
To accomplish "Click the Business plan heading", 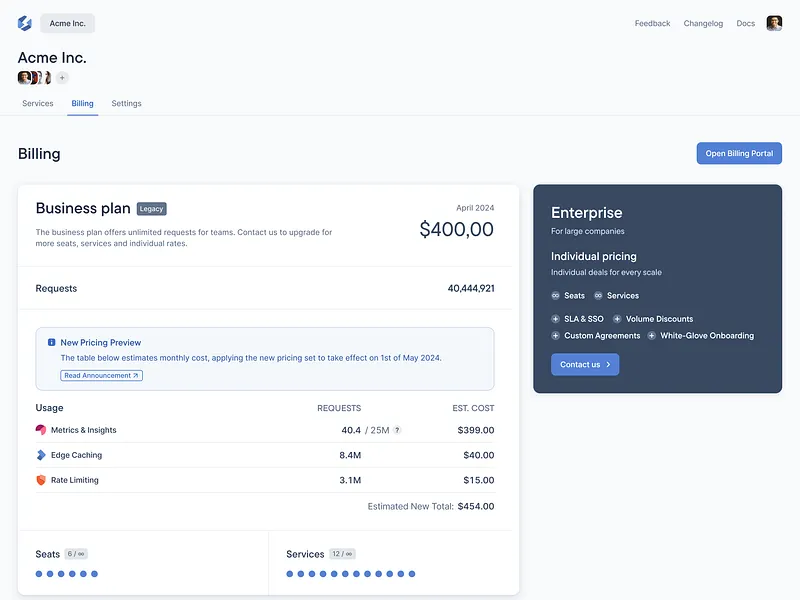I will (83, 209).
